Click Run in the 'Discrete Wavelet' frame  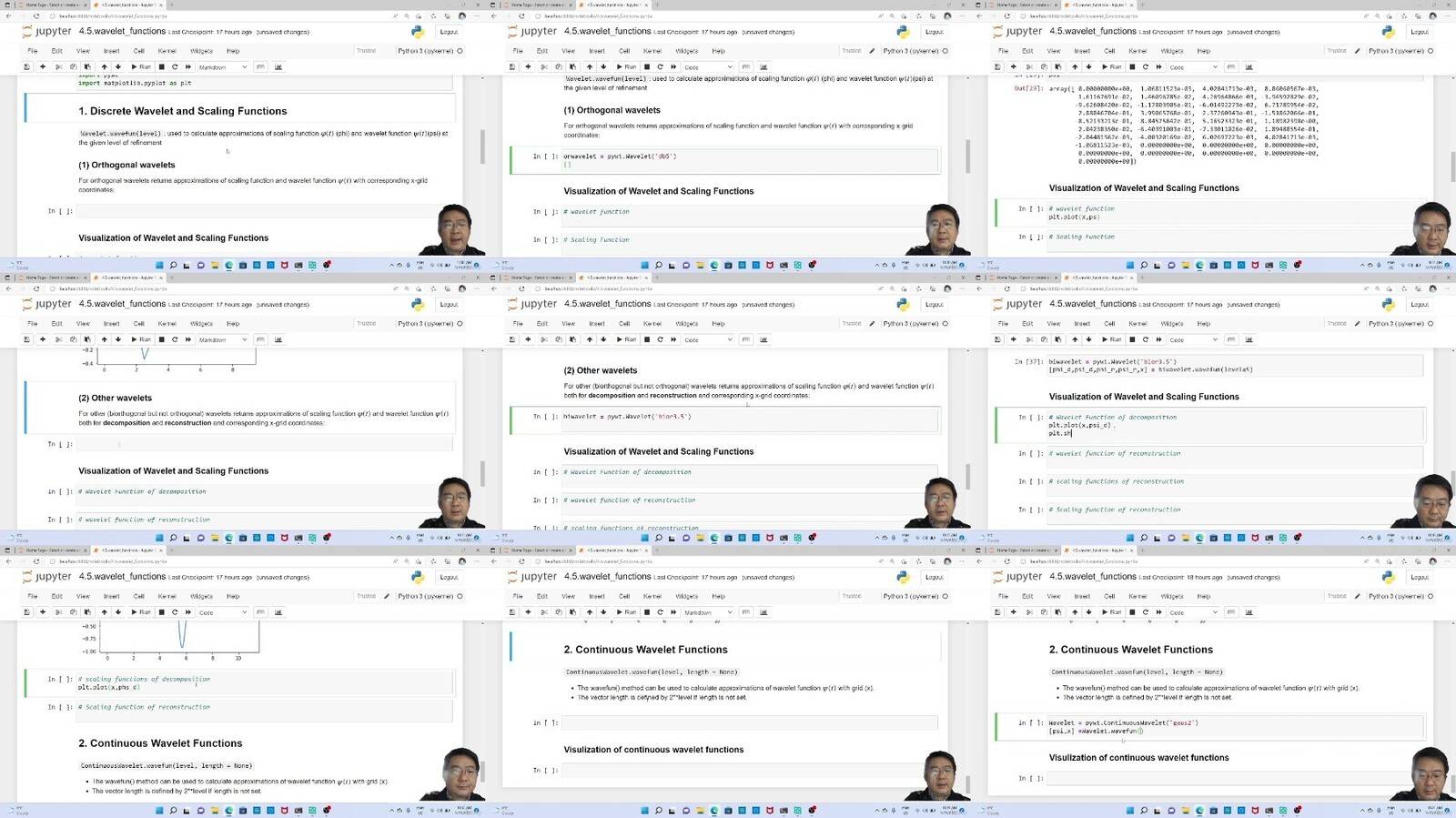[x=141, y=66]
